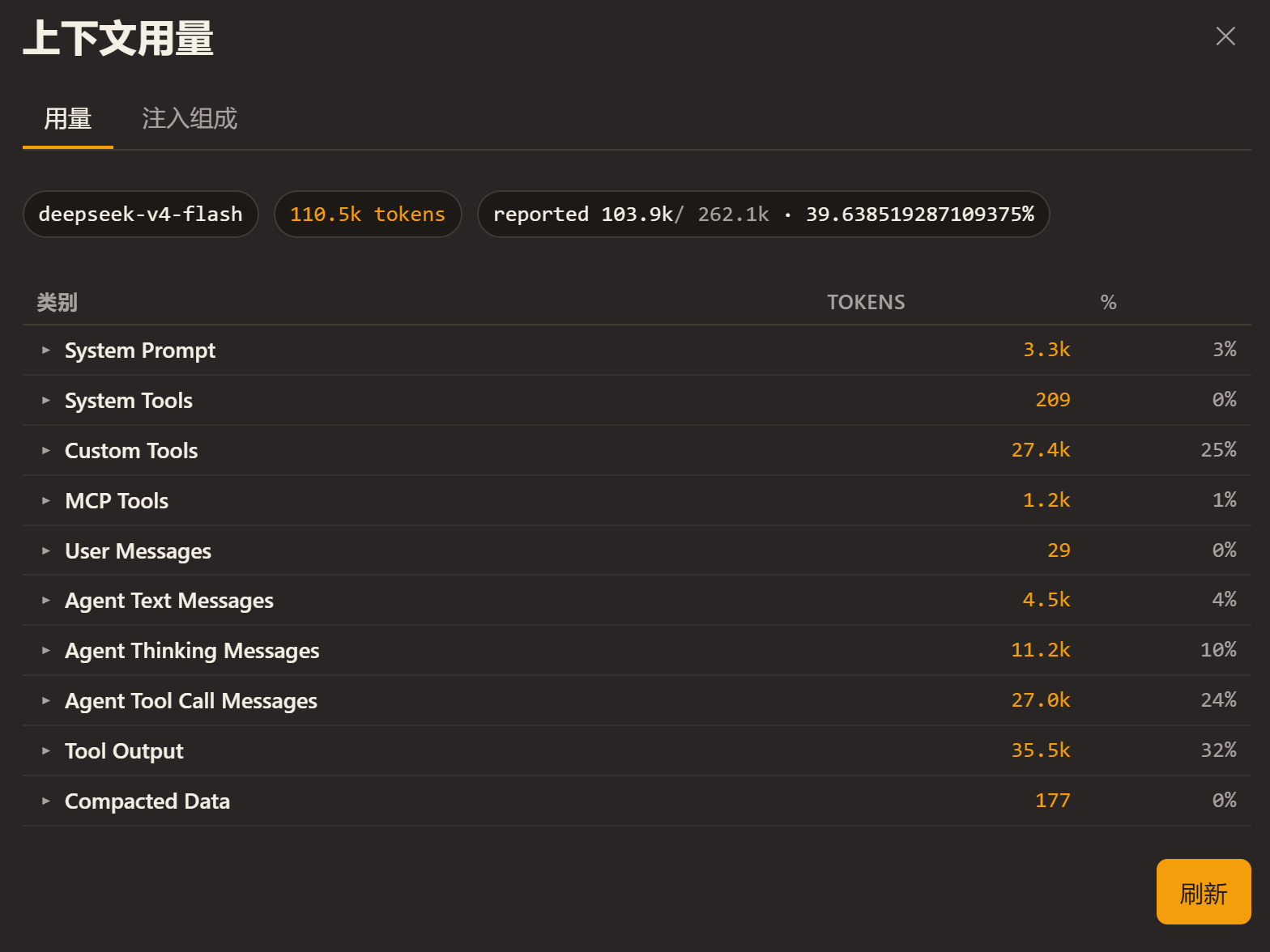
Task: Expand the Compacted Data row arrow
Action: [x=46, y=801]
